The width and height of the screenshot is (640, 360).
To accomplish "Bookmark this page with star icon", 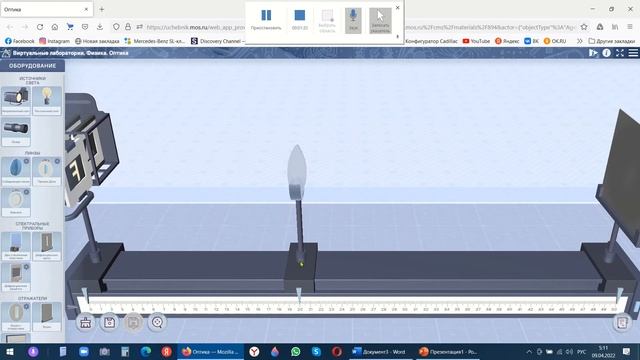I will tap(584, 27).
